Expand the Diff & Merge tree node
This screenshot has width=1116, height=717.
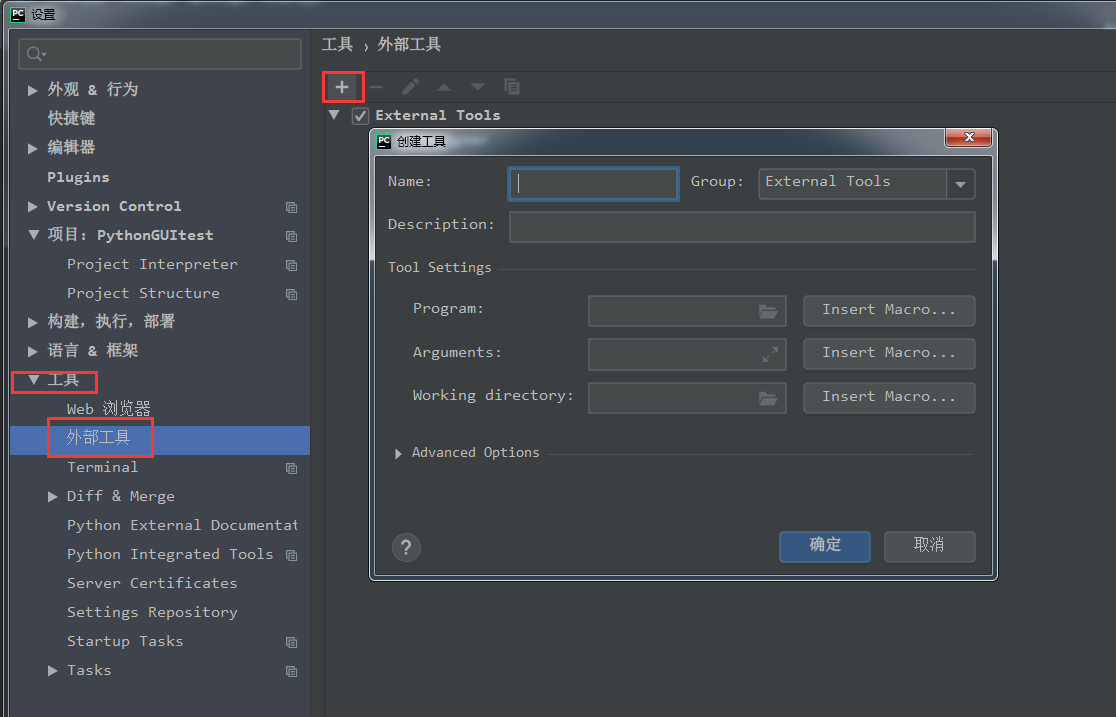point(53,496)
